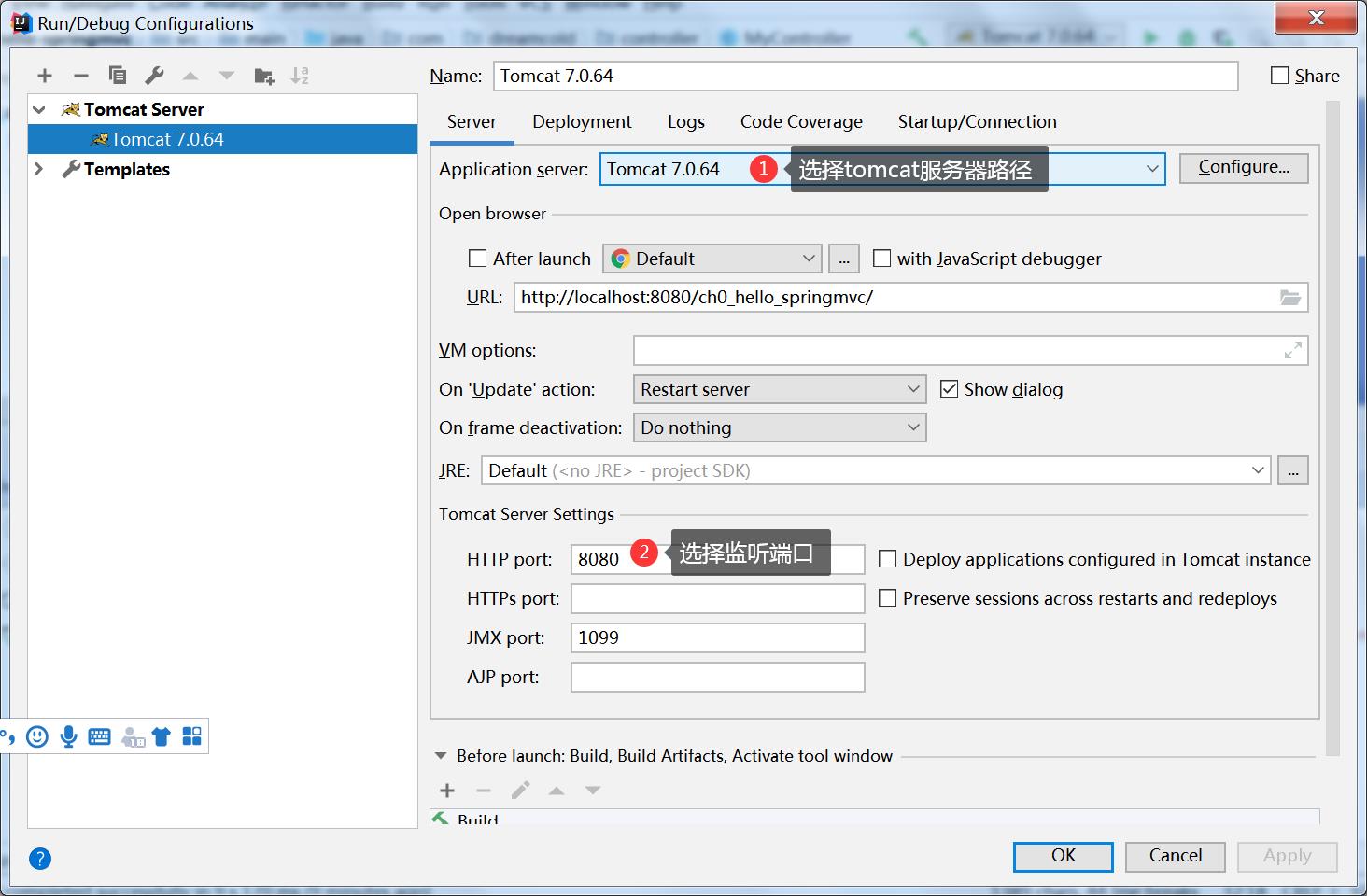Click the Configure... button
Screen dimensions: 1367x896
[x=1244, y=168]
